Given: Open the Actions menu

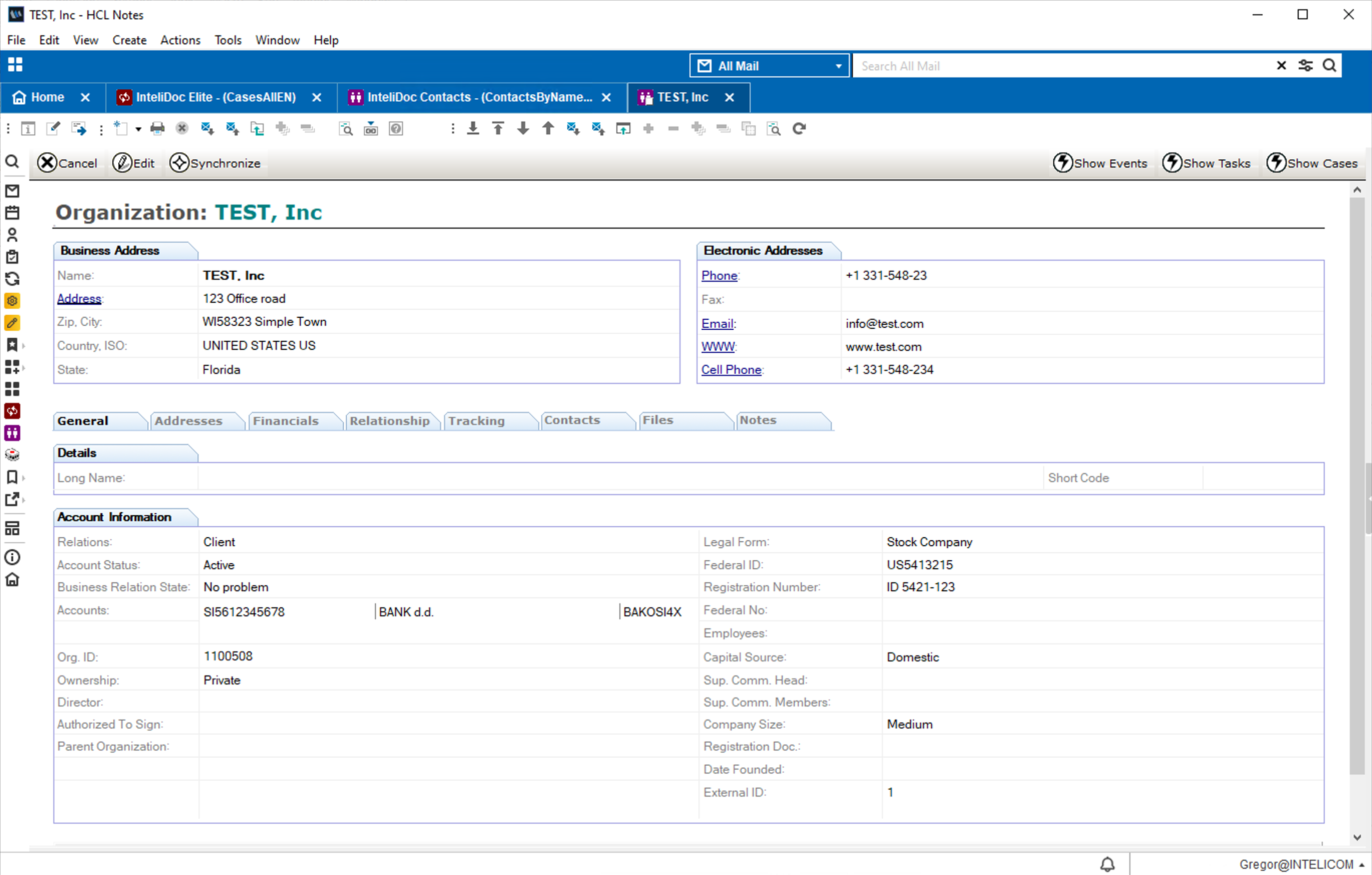Looking at the screenshot, I should pyautogui.click(x=180, y=40).
